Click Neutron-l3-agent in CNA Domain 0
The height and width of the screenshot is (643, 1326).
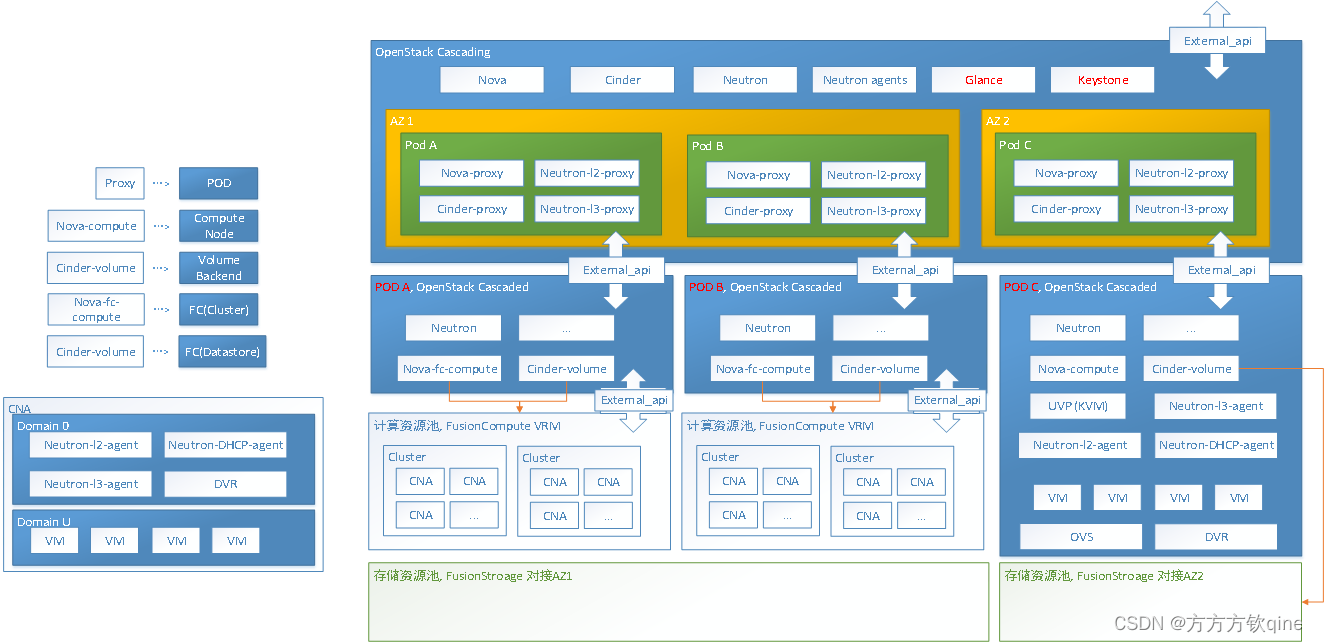click(91, 484)
